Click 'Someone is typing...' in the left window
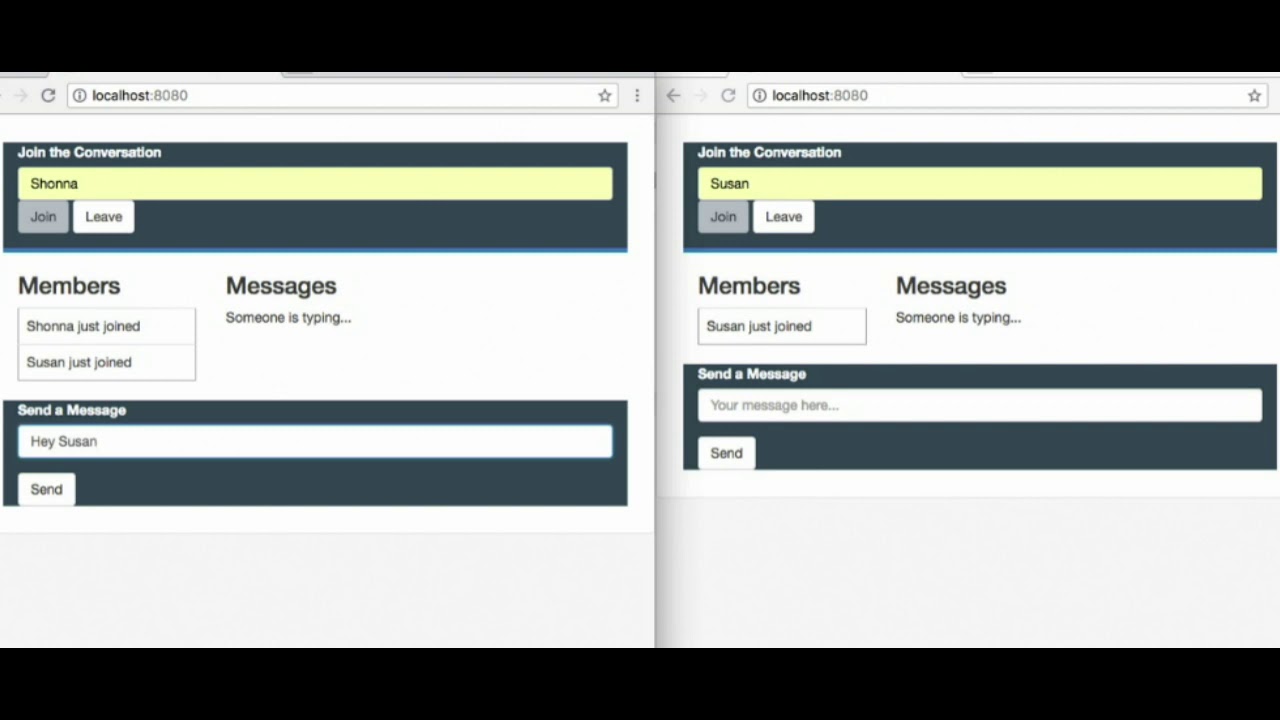Screen dimensions: 1280x720 pos(288,318)
